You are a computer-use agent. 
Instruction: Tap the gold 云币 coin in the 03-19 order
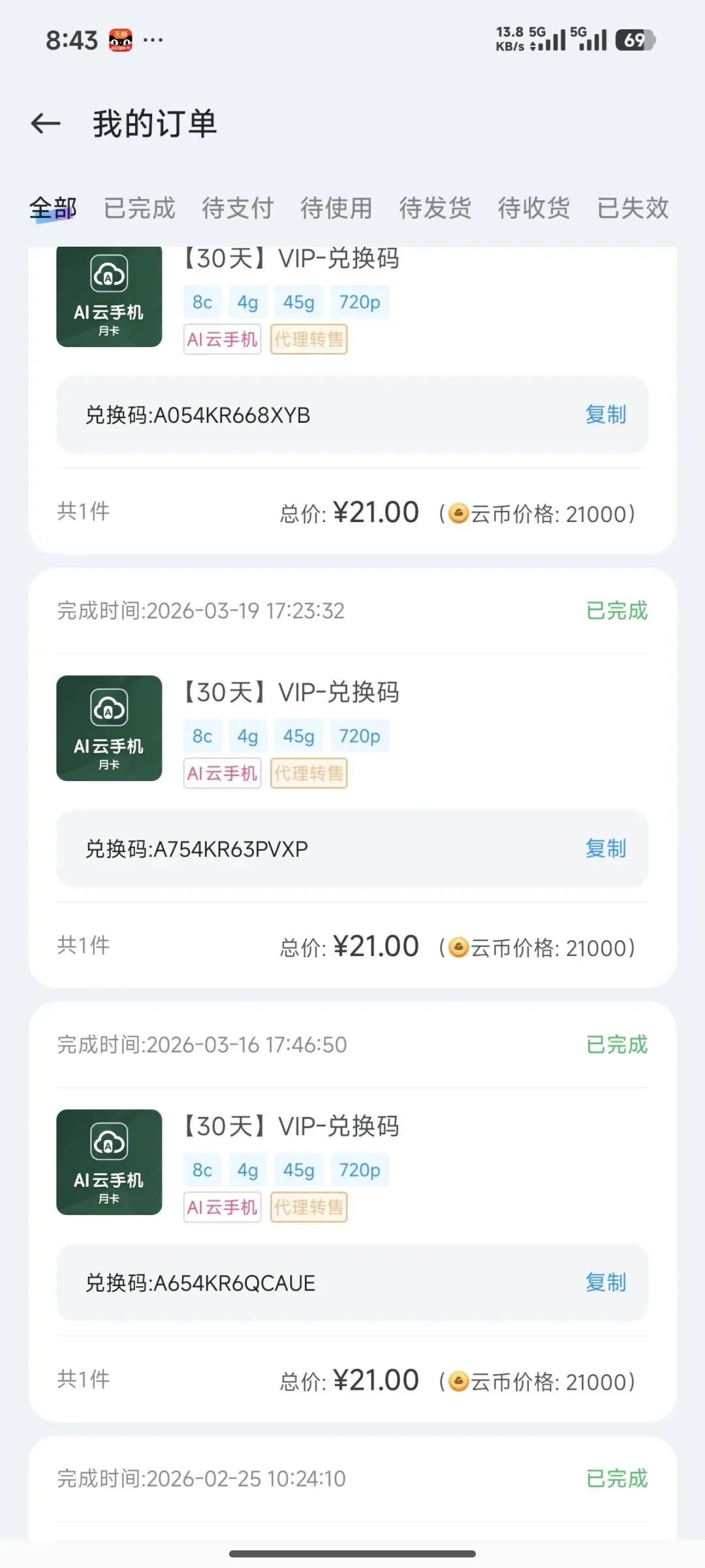(x=459, y=947)
